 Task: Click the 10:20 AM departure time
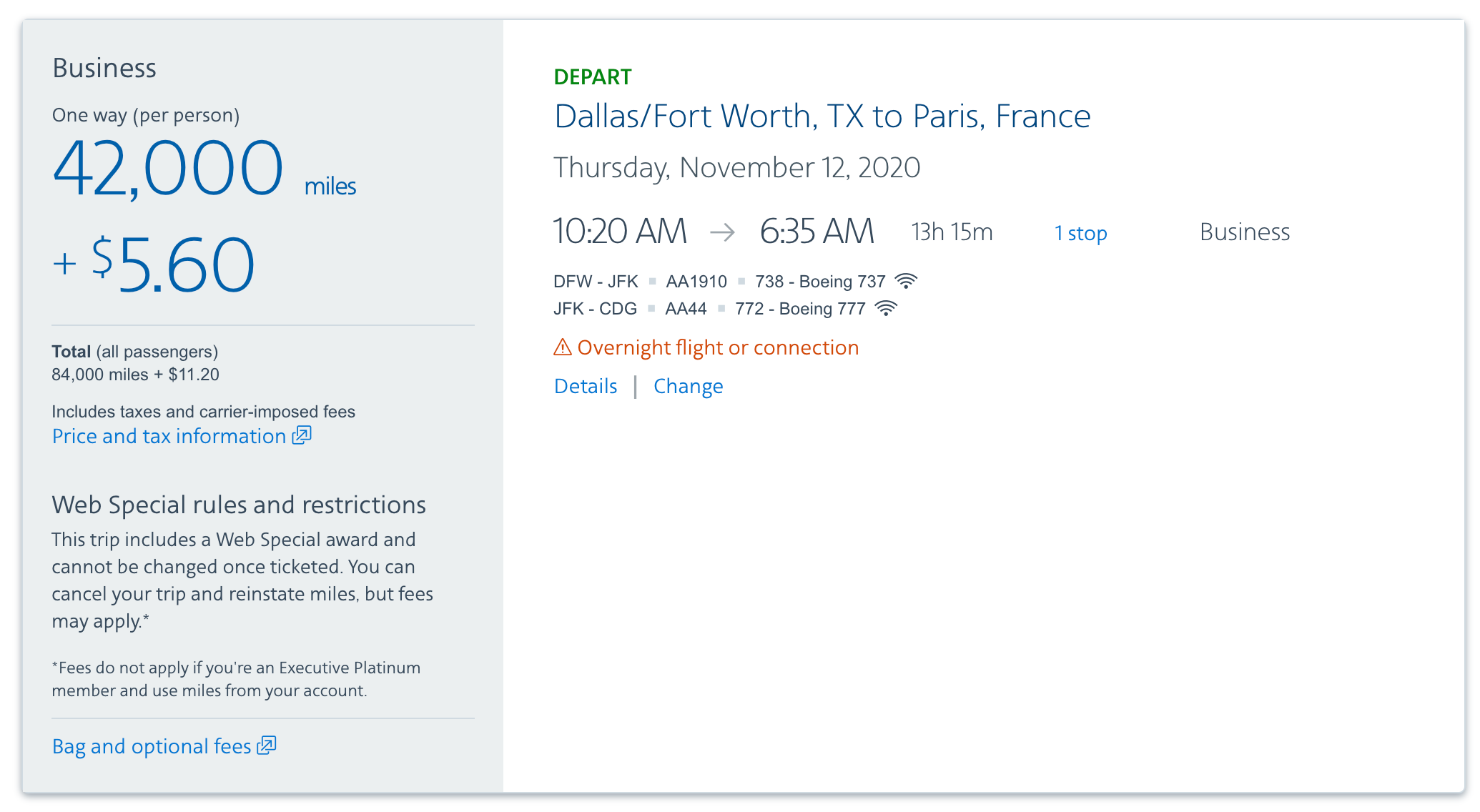tap(619, 232)
